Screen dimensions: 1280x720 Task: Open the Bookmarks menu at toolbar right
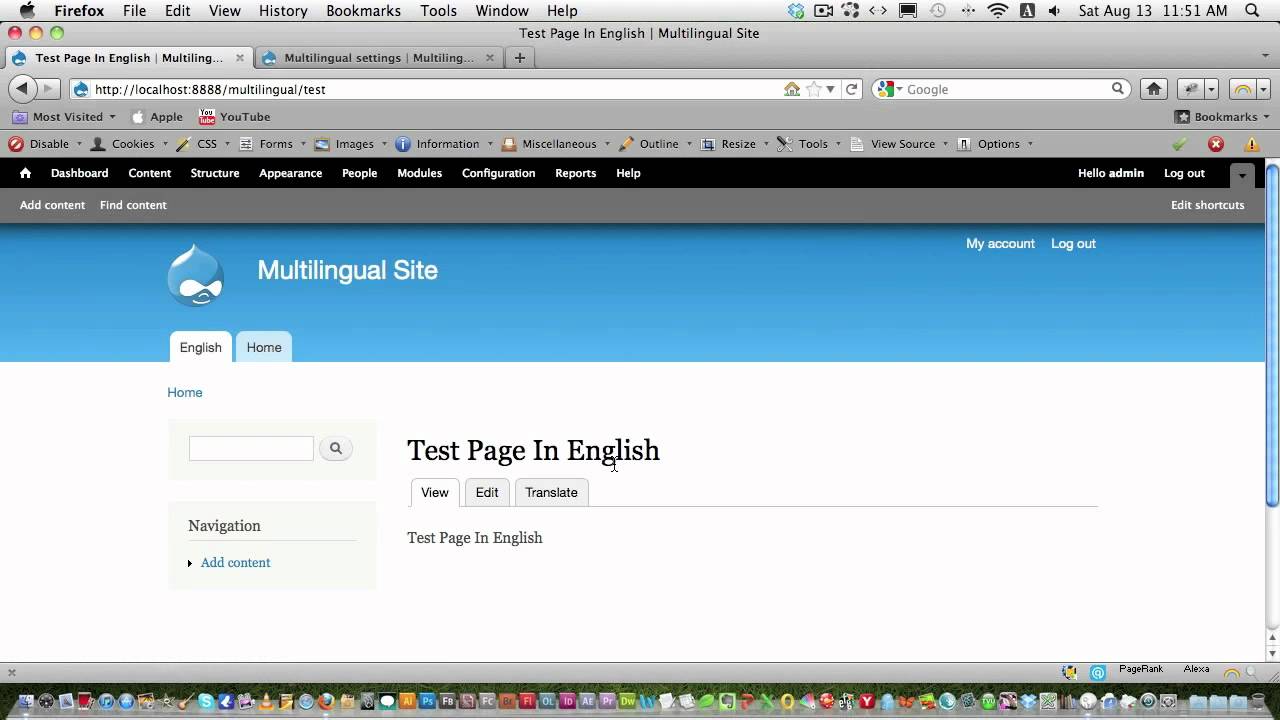[1221, 117]
